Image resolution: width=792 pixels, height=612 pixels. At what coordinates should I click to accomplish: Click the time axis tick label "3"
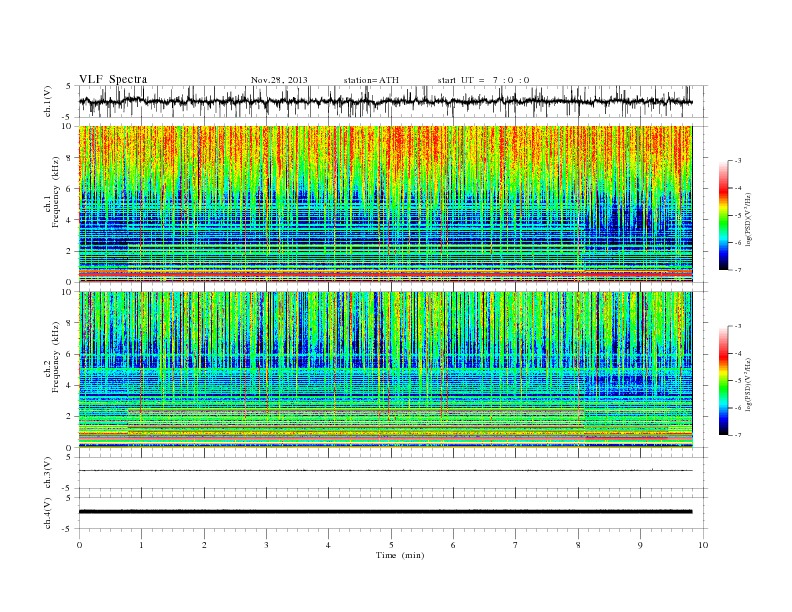(x=267, y=545)
